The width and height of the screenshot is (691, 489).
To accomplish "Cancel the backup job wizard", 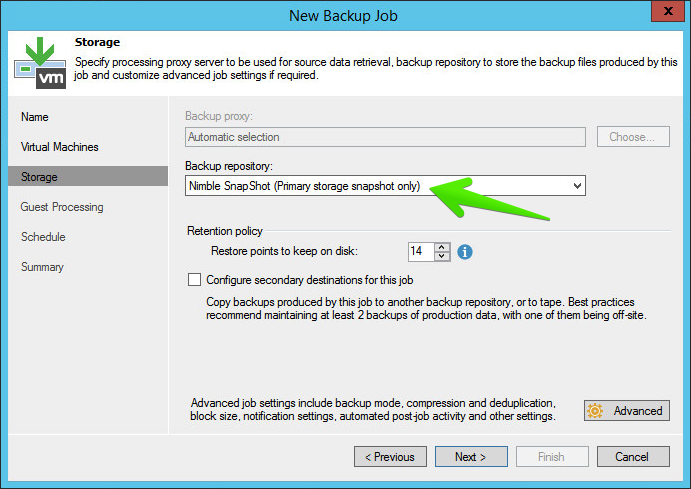I will [633, 457].
